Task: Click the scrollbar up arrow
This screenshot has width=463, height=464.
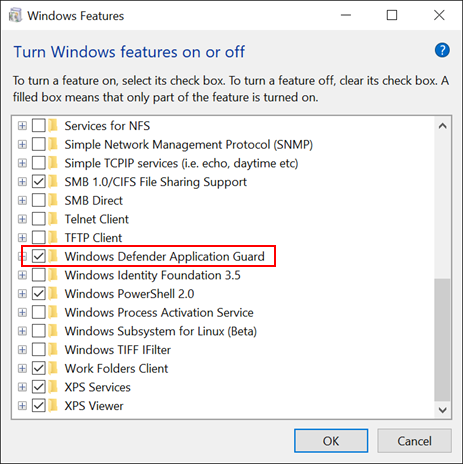Action: coord(443,126)
